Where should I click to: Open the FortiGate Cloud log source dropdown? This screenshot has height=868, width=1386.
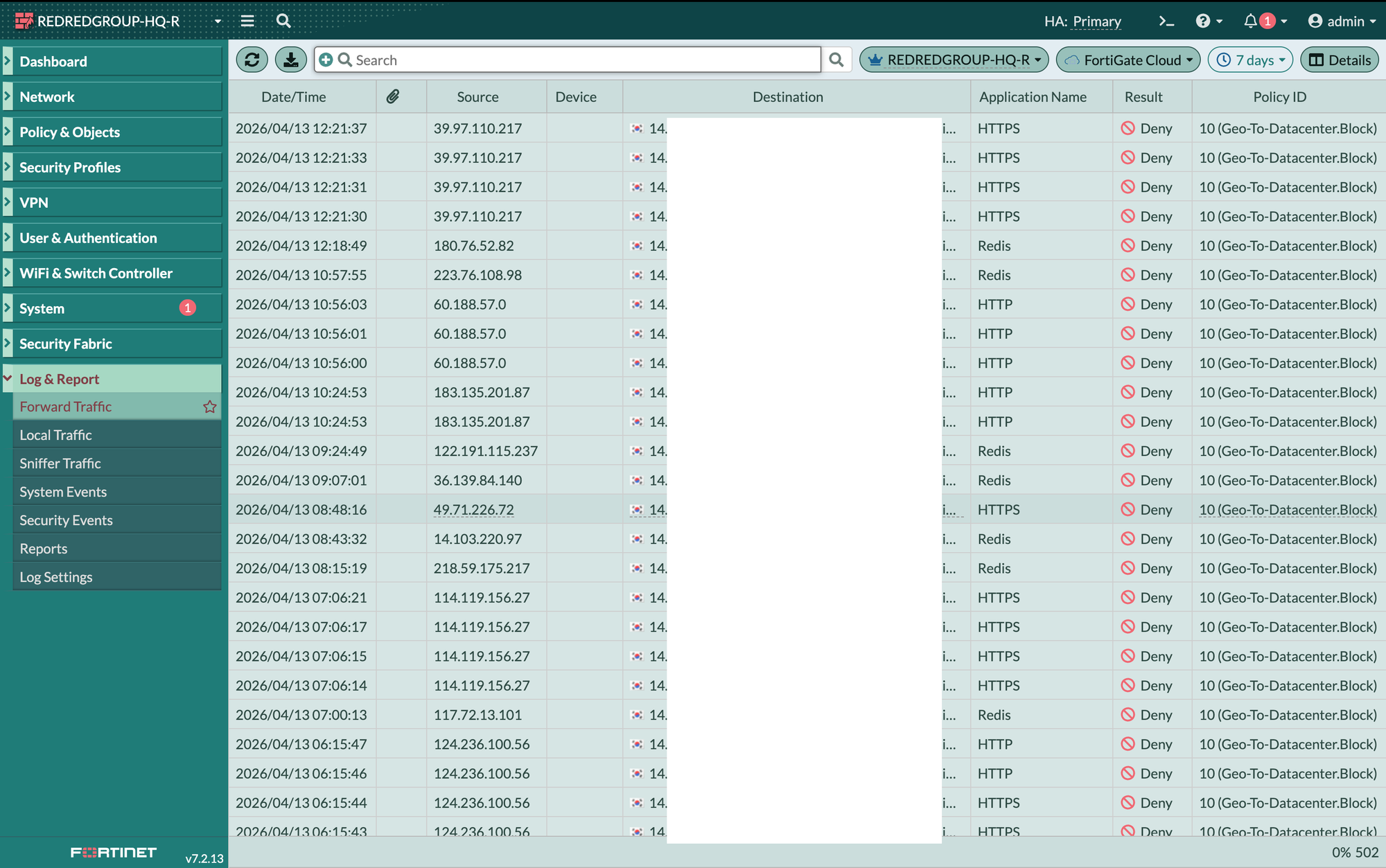1128,60
